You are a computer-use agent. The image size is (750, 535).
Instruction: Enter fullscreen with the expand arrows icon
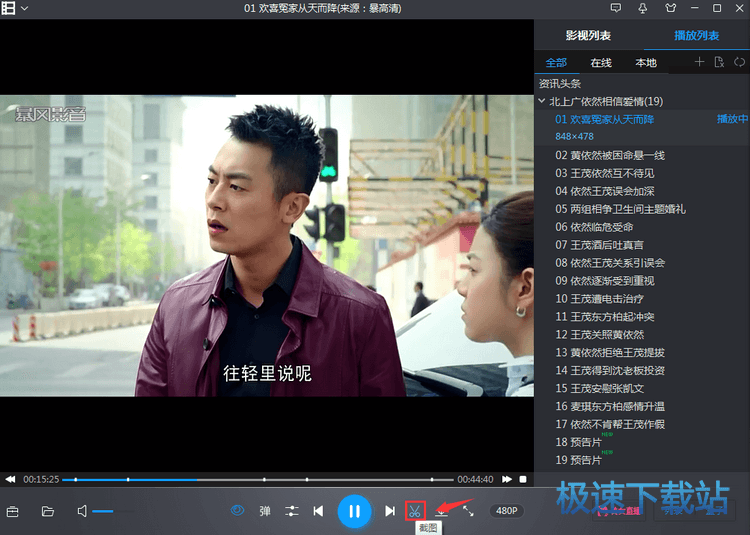coord(469,511)
